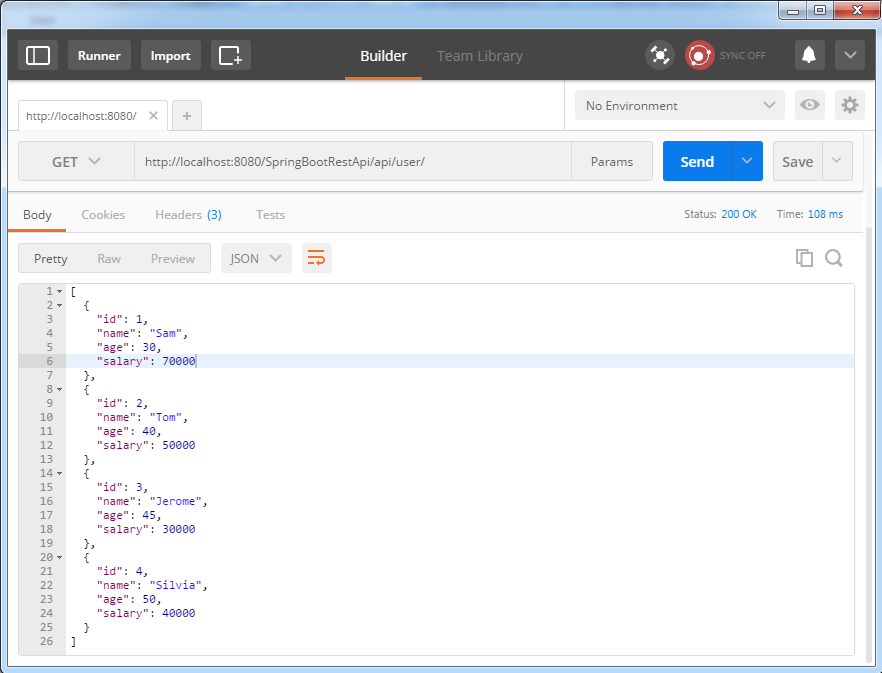Image resolution: width=882 pixels, height=673 pixels.
Task: Open the Team Library view
Action: click(x=479, y=55)
